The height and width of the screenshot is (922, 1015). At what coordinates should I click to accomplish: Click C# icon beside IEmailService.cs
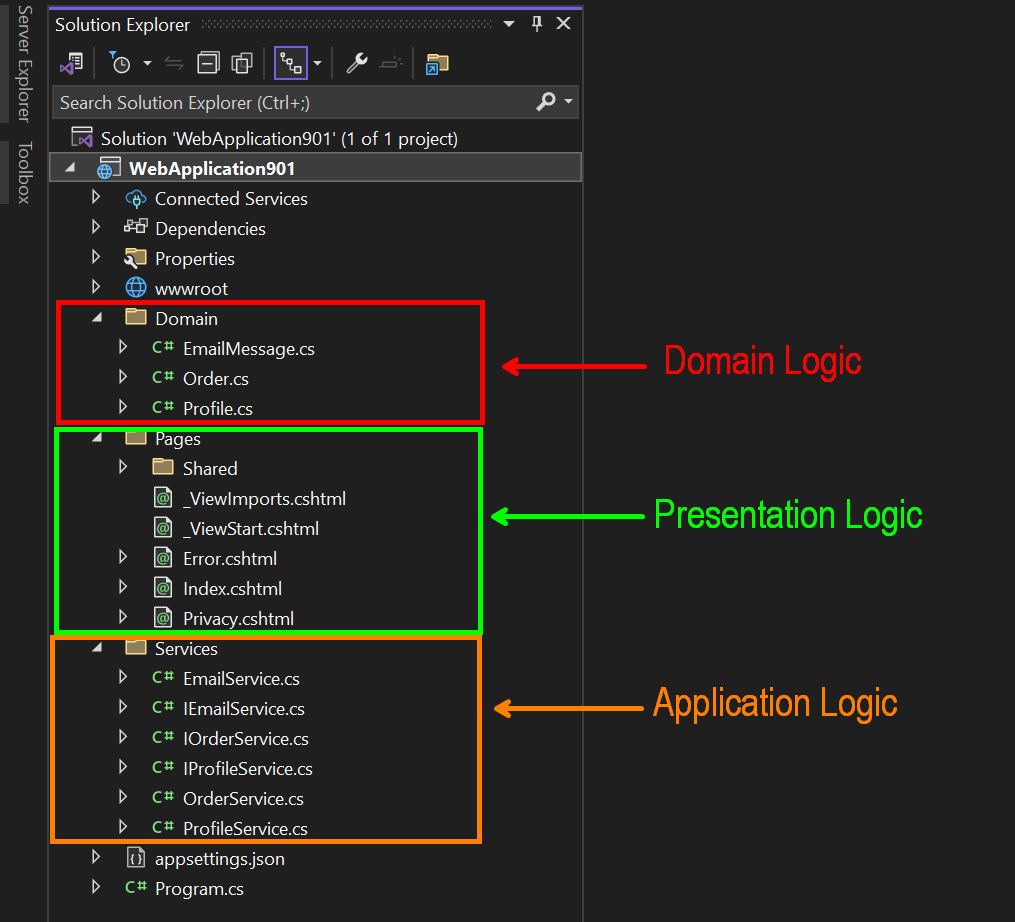click(x=162, y=707)
